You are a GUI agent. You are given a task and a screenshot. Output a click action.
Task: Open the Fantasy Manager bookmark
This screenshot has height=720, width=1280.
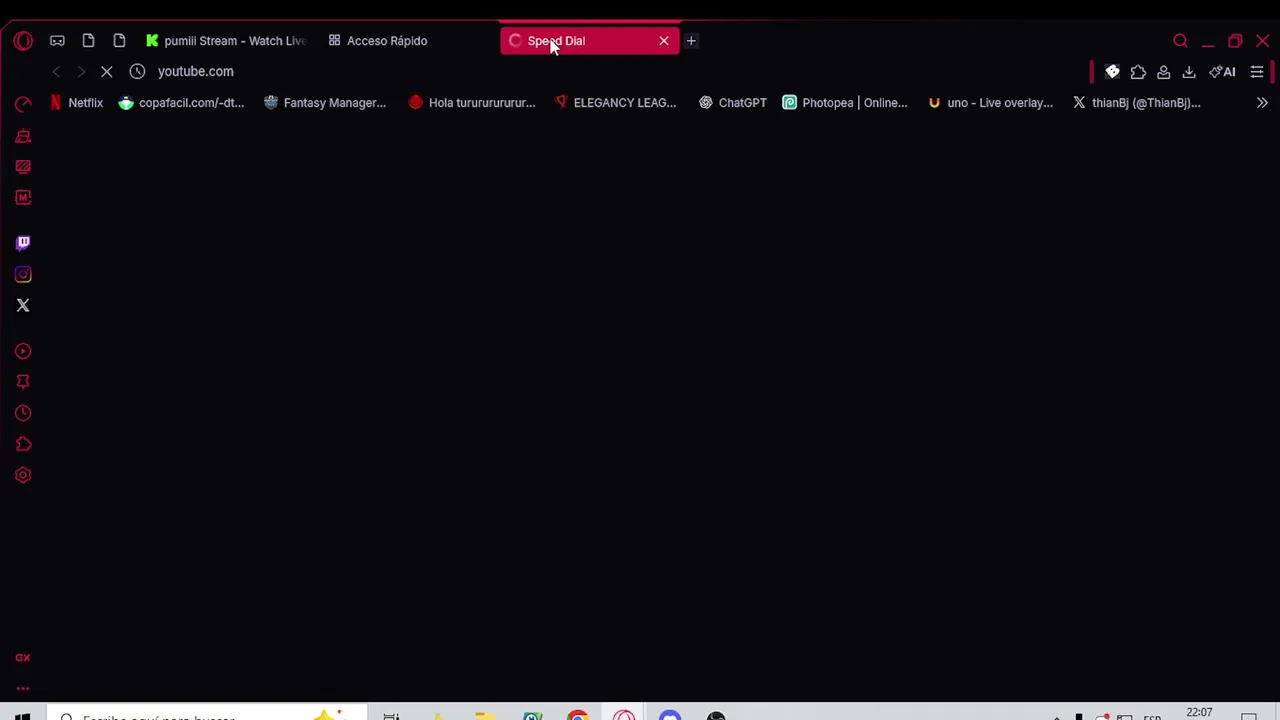click(325, 103)
